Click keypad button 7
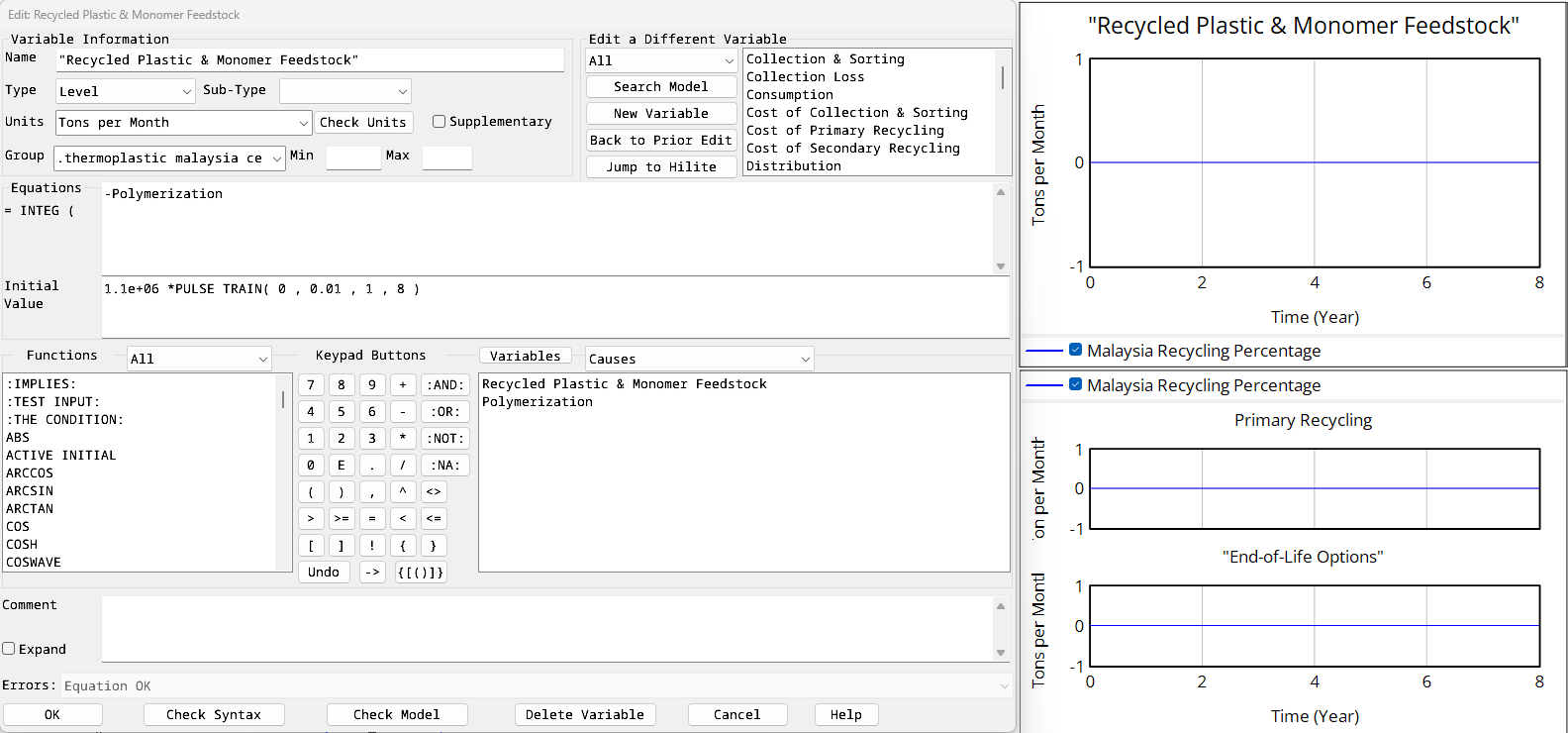Screen dimensions: 1568x733 [x=311, y=384]
